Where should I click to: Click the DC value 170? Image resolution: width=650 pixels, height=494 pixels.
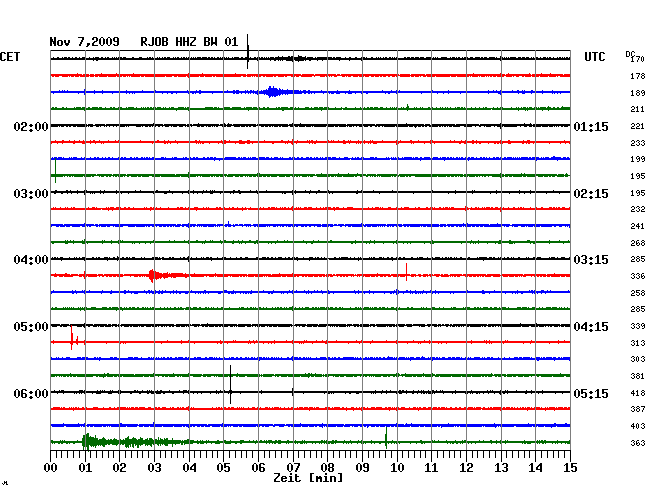(x=638, y=59)
